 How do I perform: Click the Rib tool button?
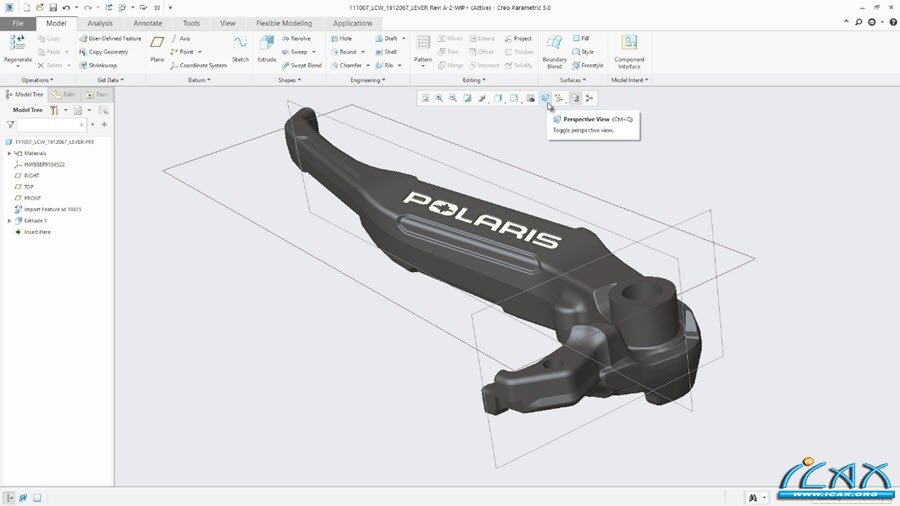pyautogui.click(x=385, y=65)
